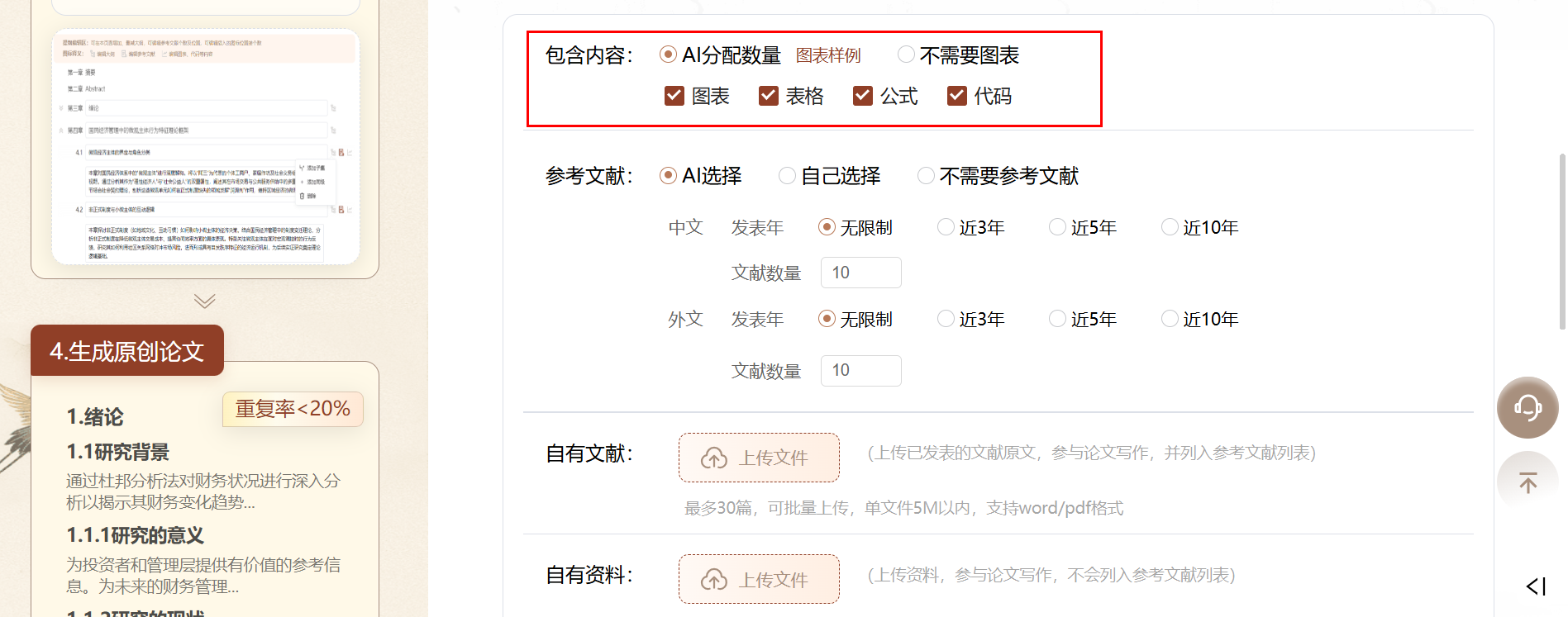Screen dimensions: 1568x617
Task: Select 不需要参考文献 radio option
Action: [926, 175]
